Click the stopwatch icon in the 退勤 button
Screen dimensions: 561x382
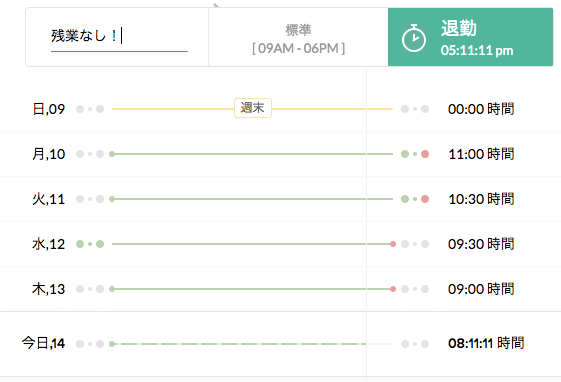[414, 38]
